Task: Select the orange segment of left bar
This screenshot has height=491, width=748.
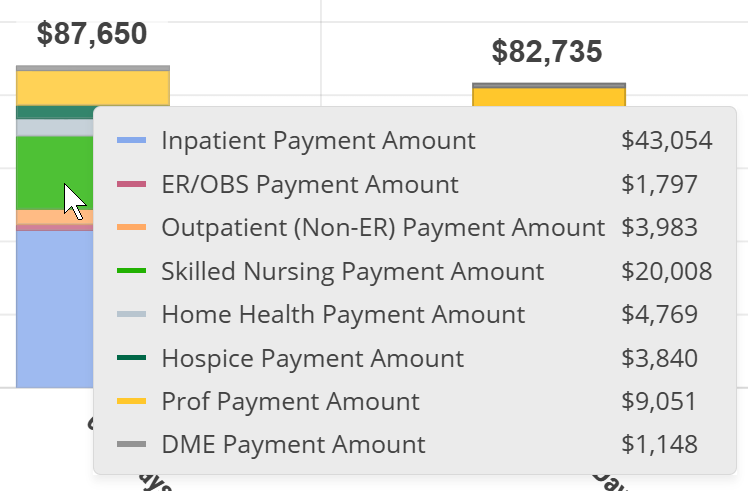Action: pos(40,217)
